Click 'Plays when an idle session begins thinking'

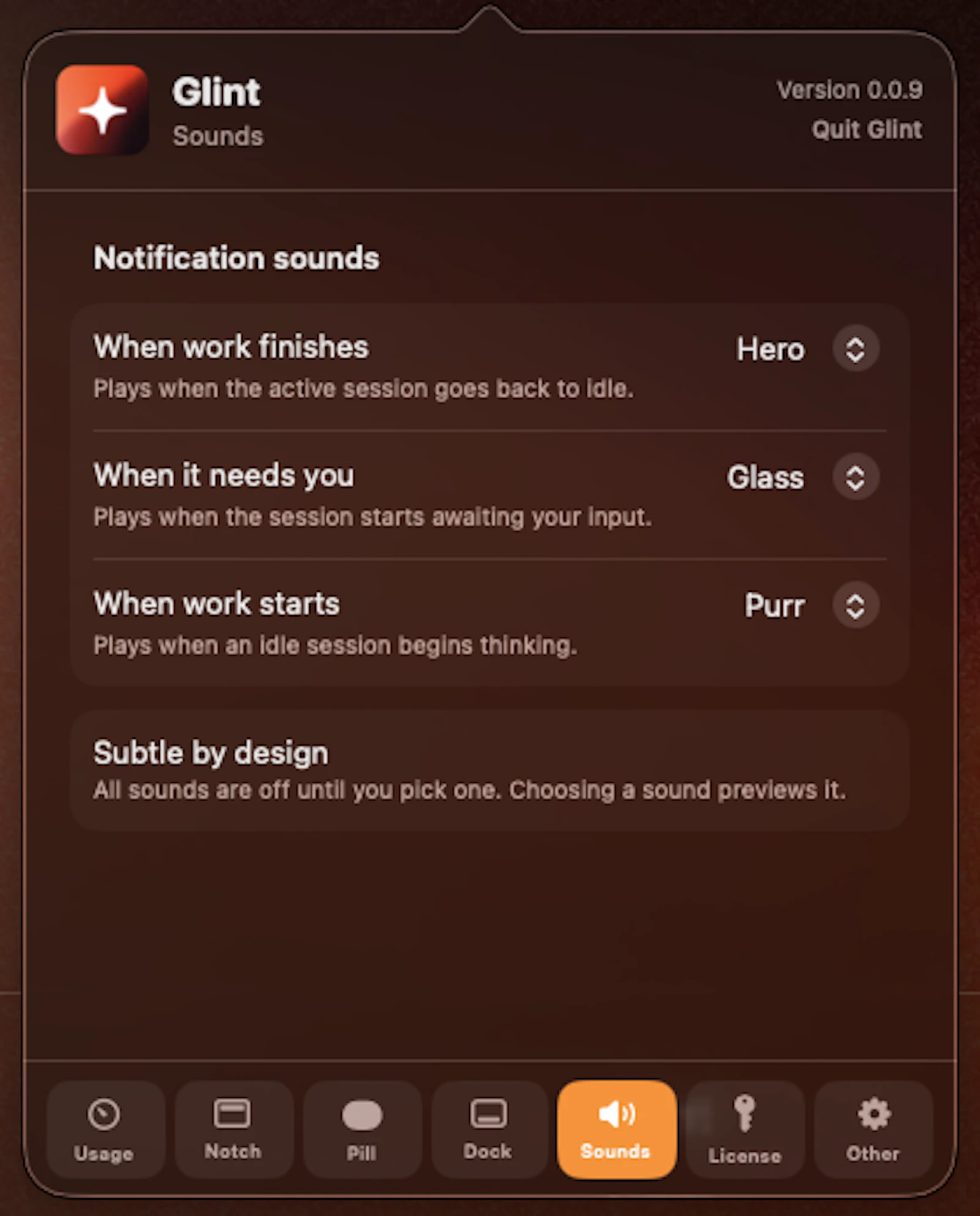point(335,645)
